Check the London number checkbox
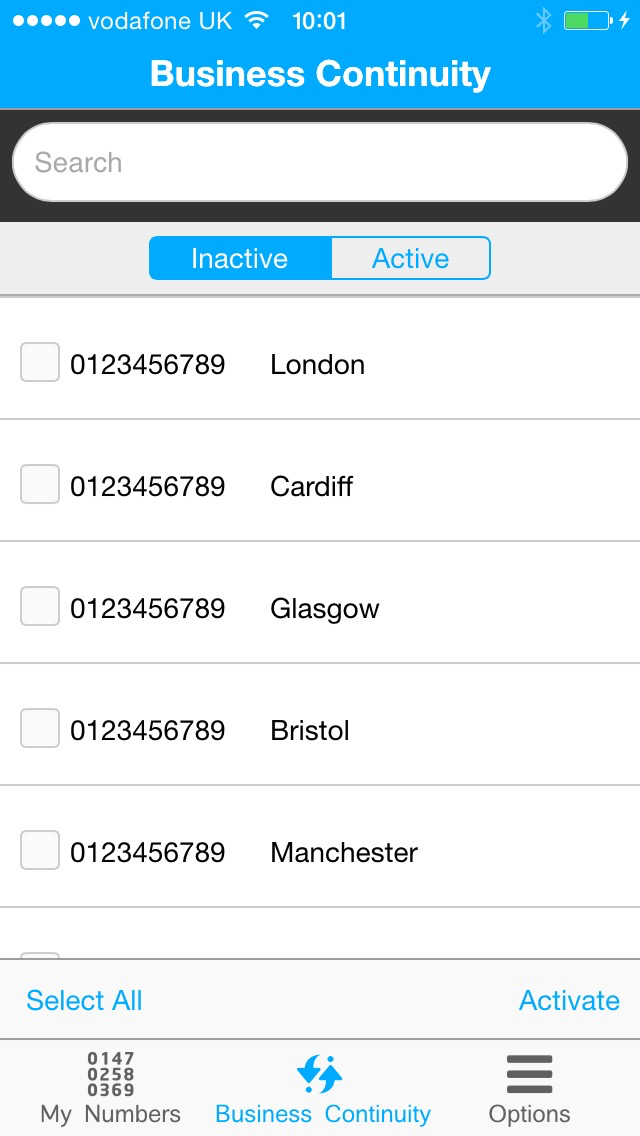 (x=40, y=362)
